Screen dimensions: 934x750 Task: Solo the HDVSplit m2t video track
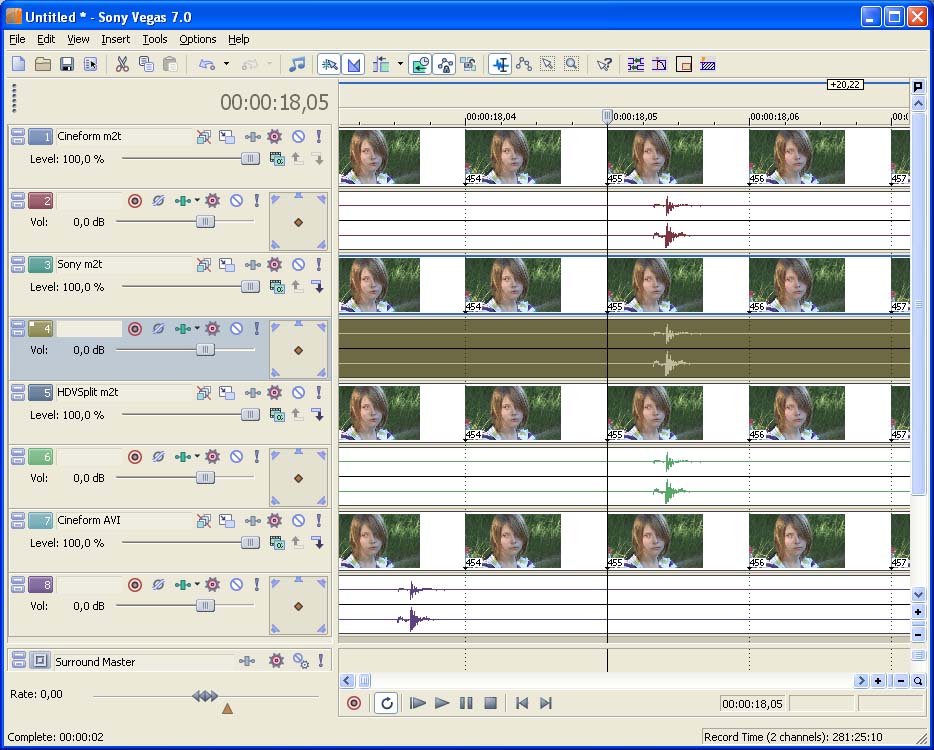tap(319, 393)
